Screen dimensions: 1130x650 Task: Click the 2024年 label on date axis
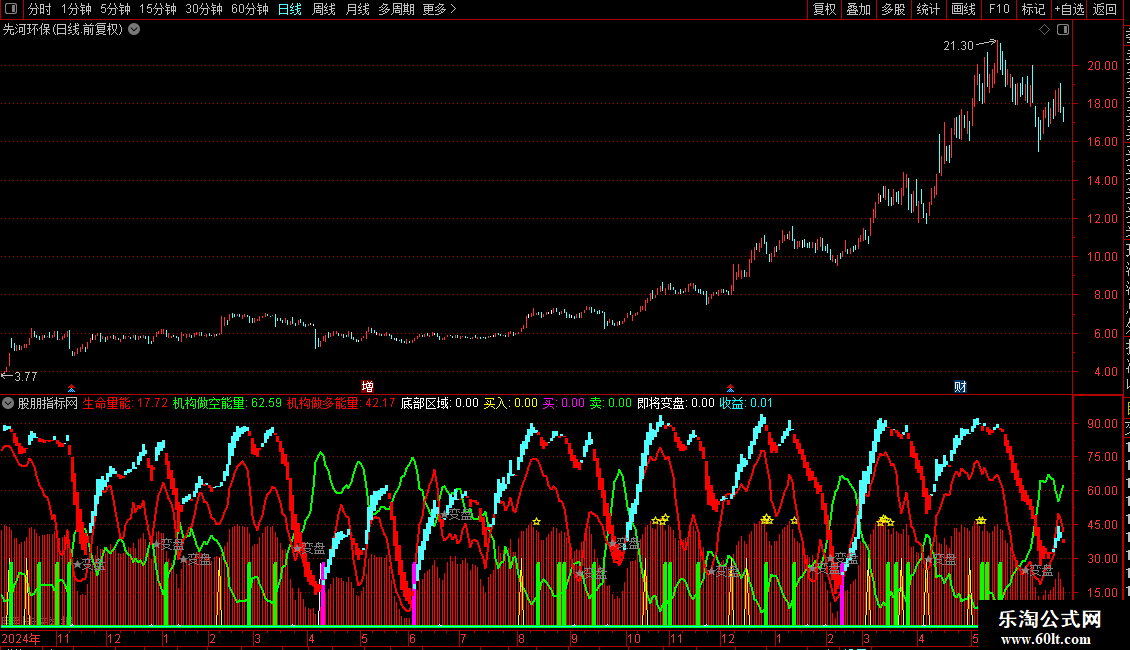(x=21, y=639)
